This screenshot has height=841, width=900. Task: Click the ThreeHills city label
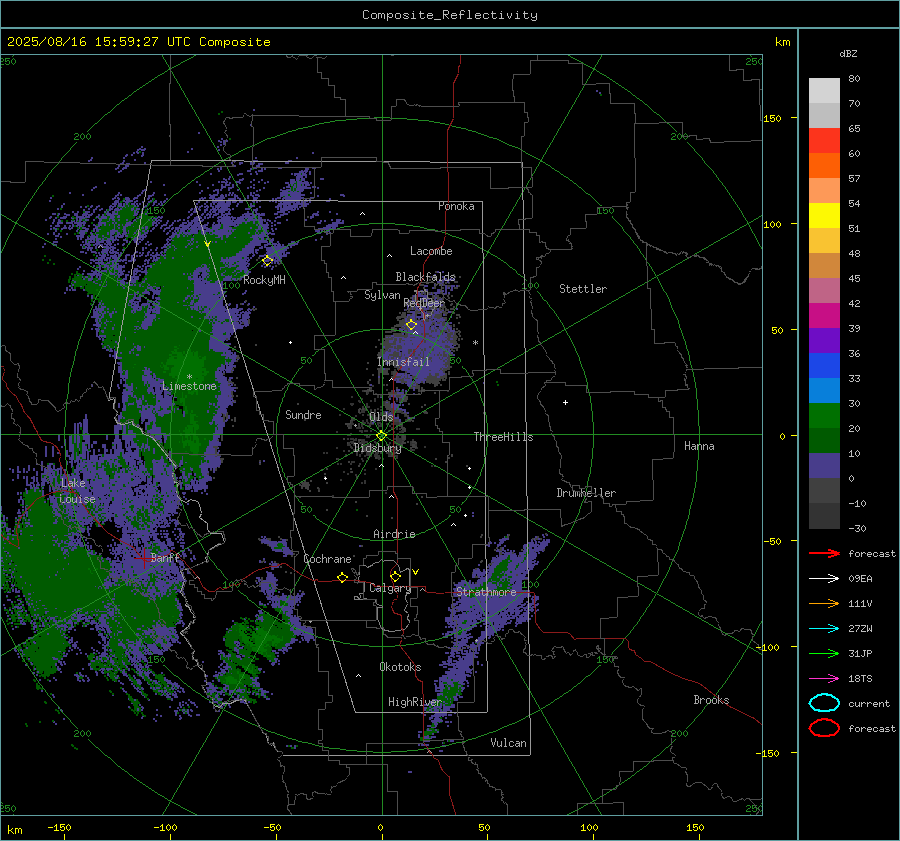tap(503, 437)
